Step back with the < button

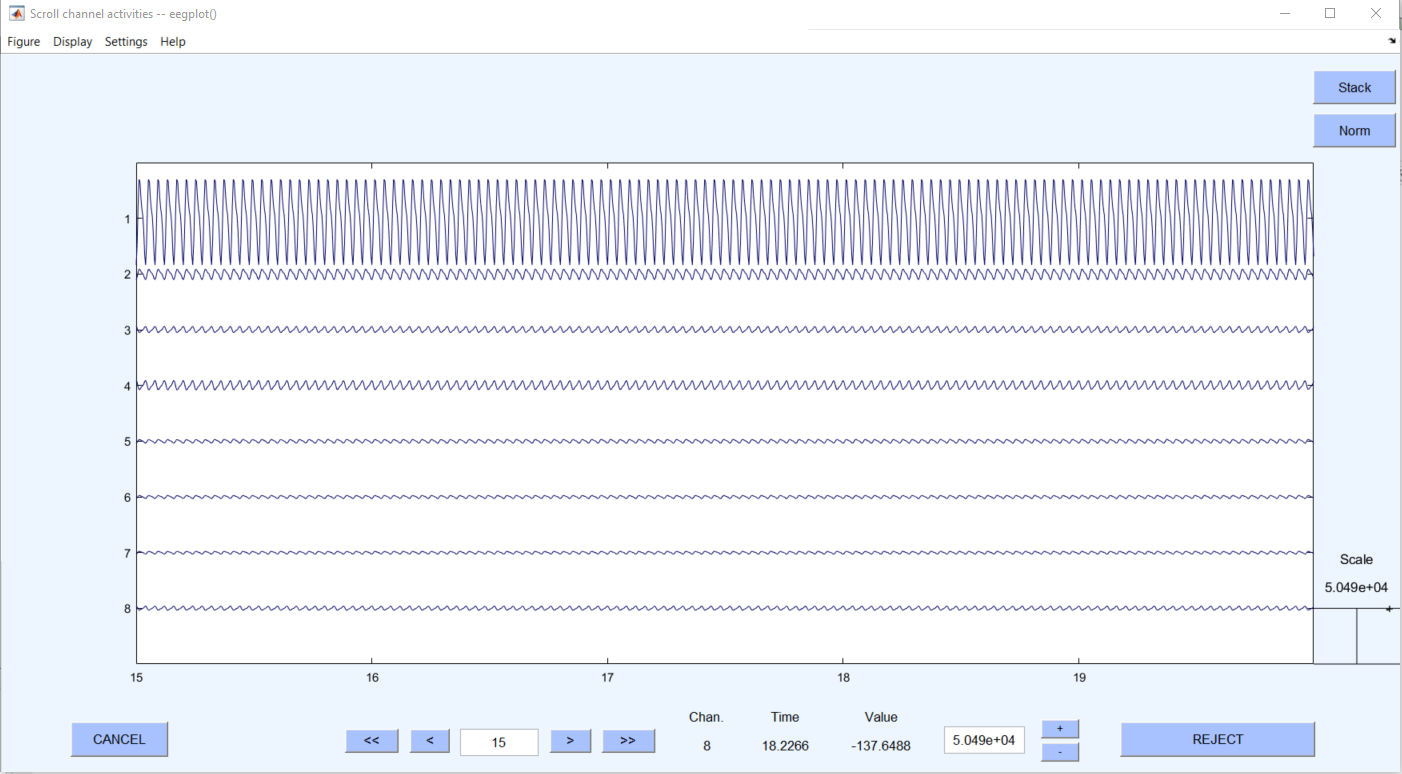coord(430,741)
